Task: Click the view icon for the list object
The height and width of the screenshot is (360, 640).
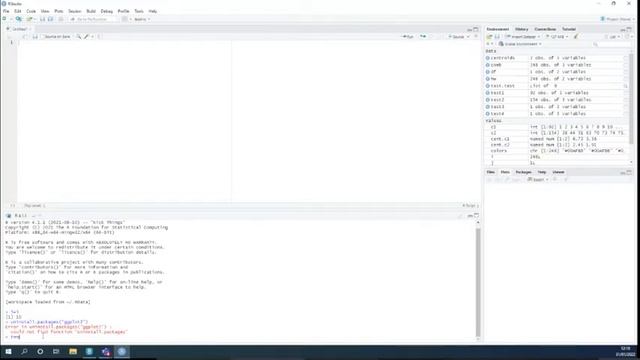Action: [x=626, y=86]
